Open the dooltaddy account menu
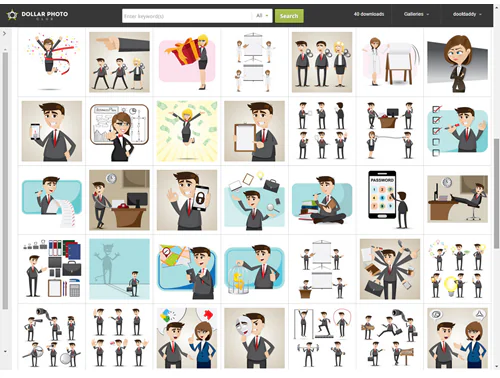The height and width of the screenshot is (378, 500). [467, 14]
